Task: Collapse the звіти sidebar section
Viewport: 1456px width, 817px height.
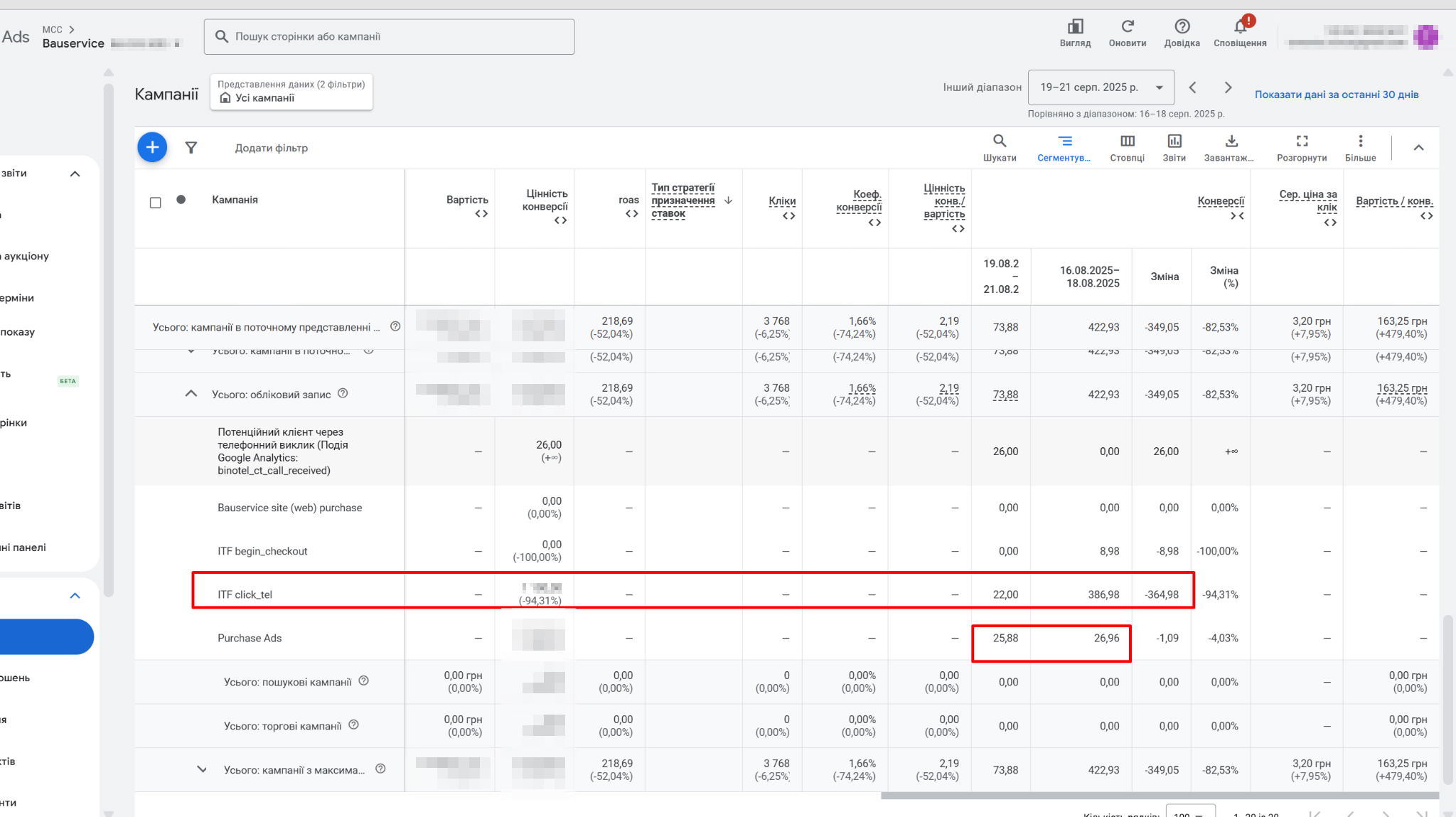Action: (x=75, y=173)
